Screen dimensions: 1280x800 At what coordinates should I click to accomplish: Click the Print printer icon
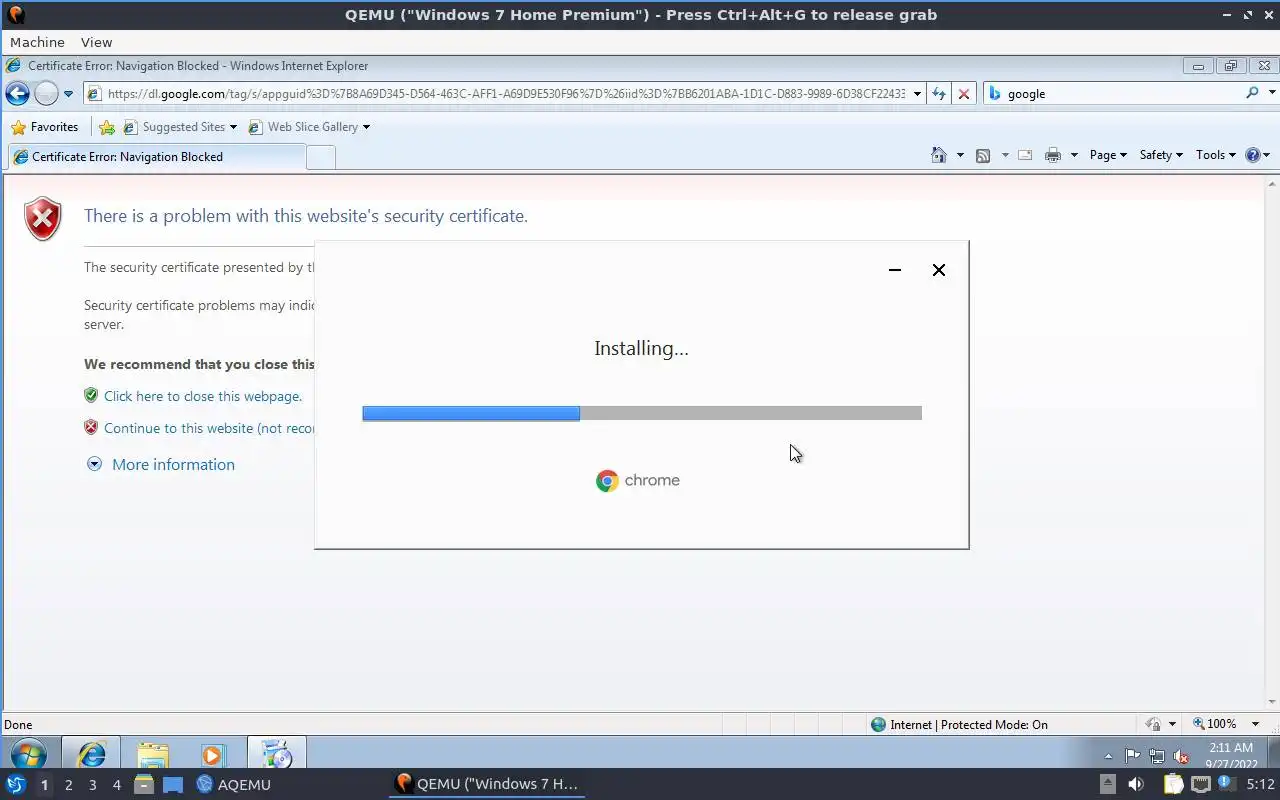click(x=1052, y=155)
